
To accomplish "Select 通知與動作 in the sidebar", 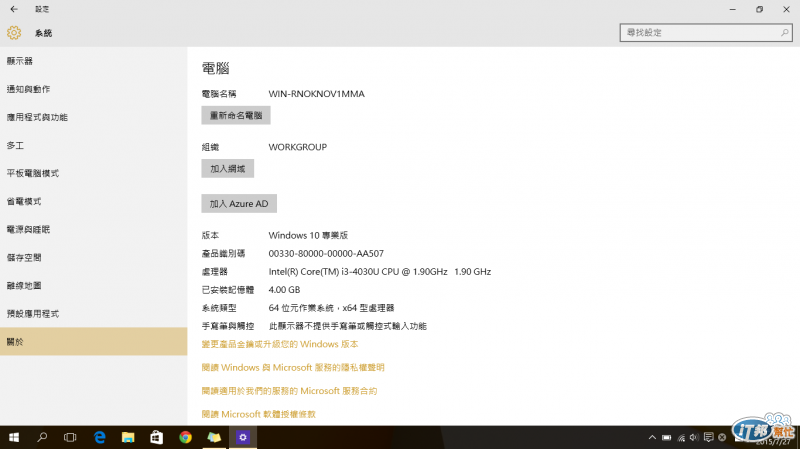I will tap(93, 89).
